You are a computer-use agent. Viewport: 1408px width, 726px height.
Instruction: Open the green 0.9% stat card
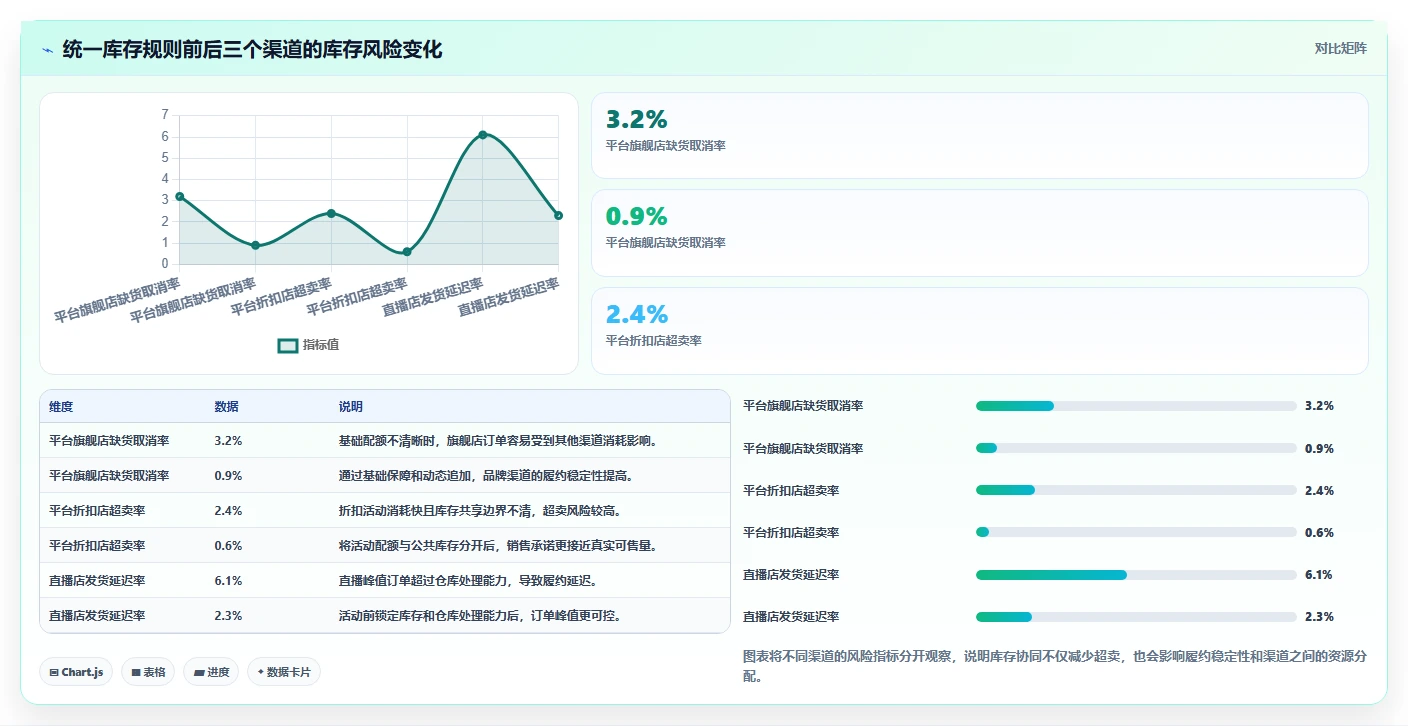(979, 233)
